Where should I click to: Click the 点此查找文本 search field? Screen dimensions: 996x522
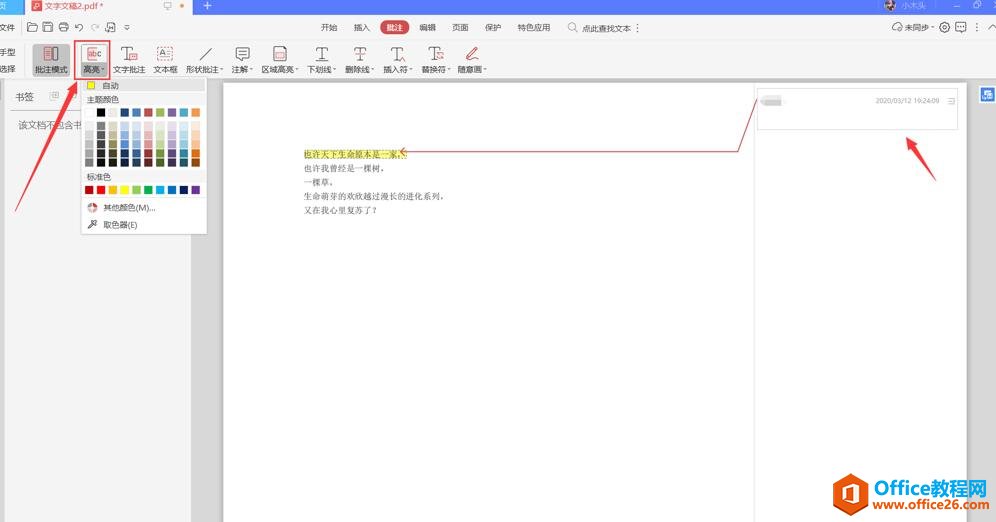[x=605, y=28]
